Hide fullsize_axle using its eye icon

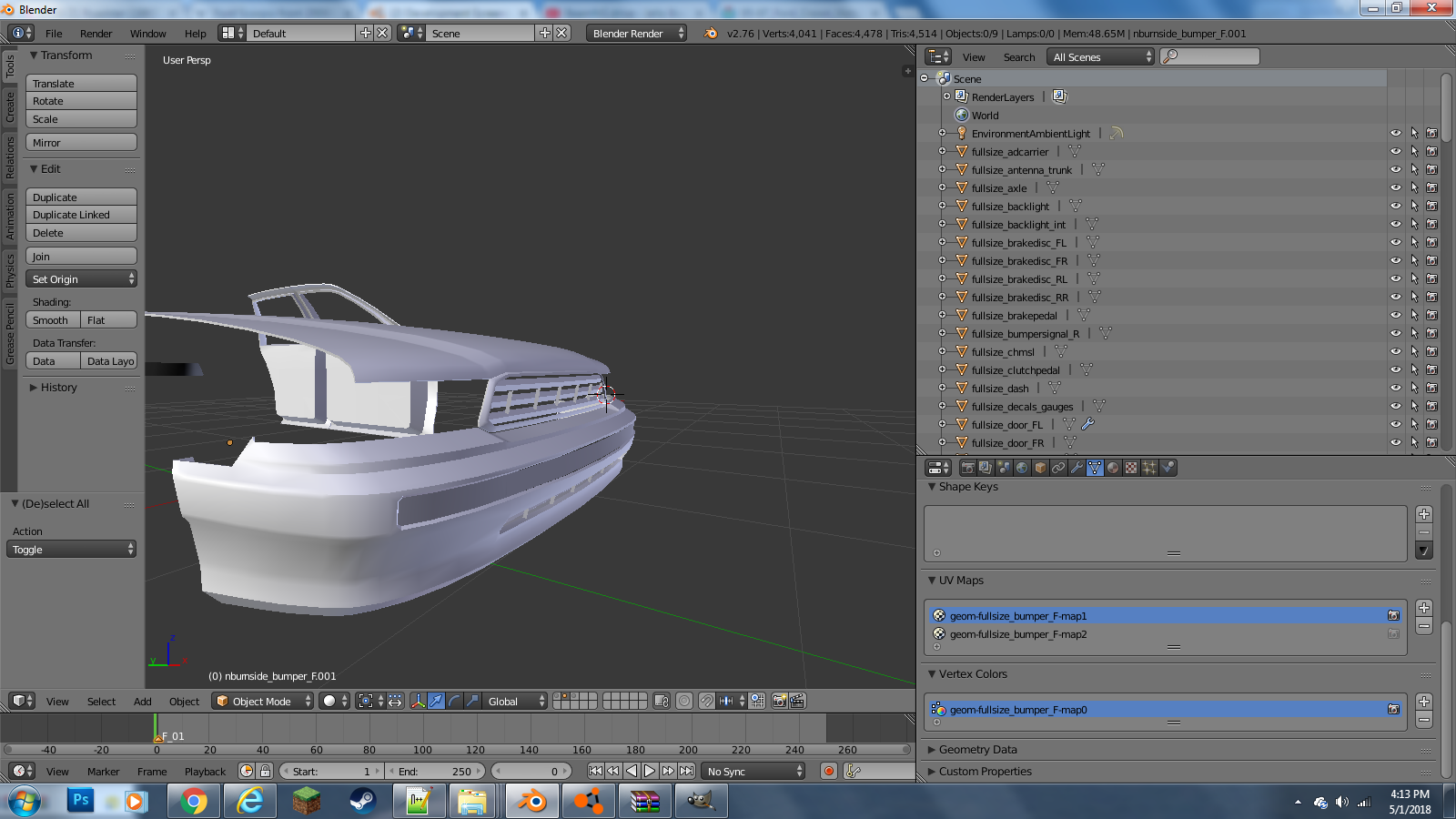tap(1395, 188)
